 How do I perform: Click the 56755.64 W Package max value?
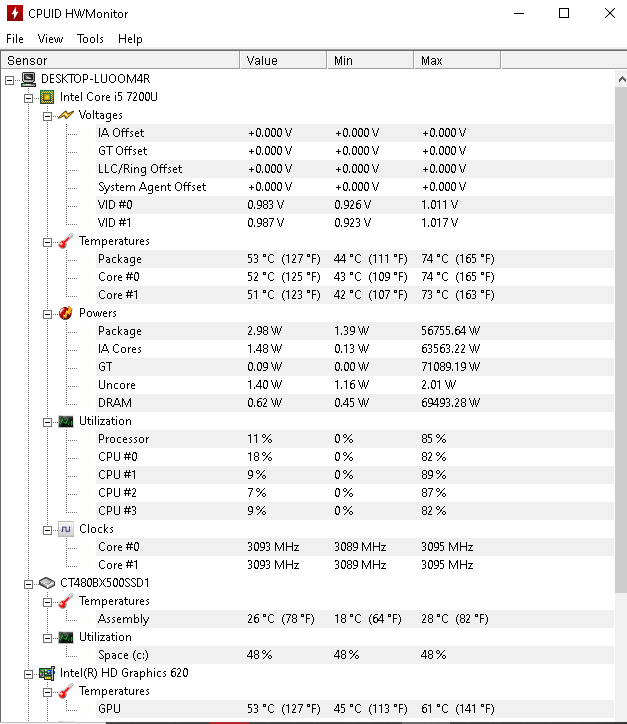[450, 331]
